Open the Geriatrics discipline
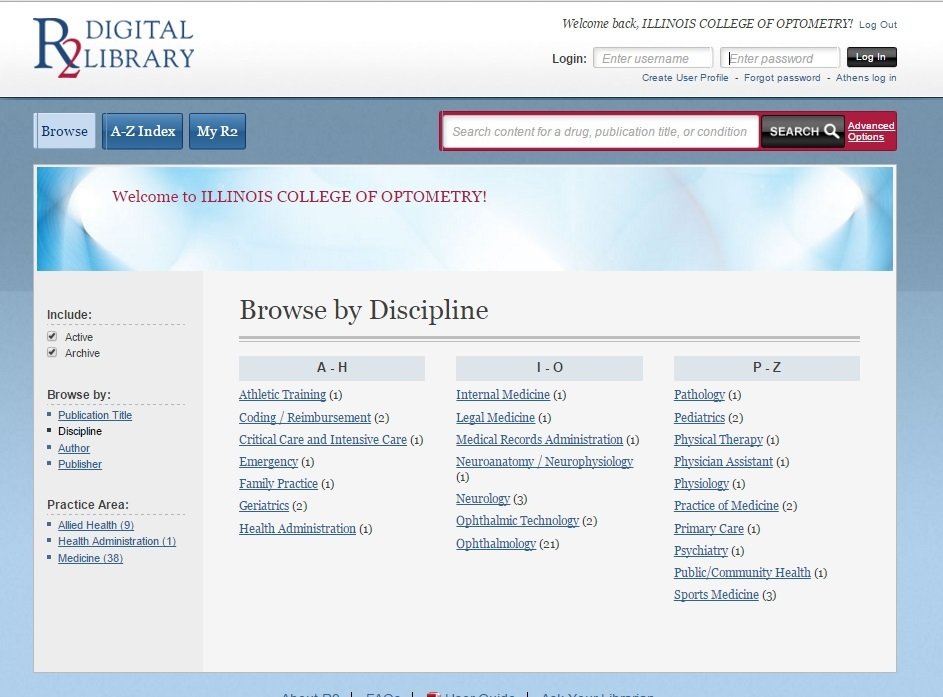 click(264, 506)
